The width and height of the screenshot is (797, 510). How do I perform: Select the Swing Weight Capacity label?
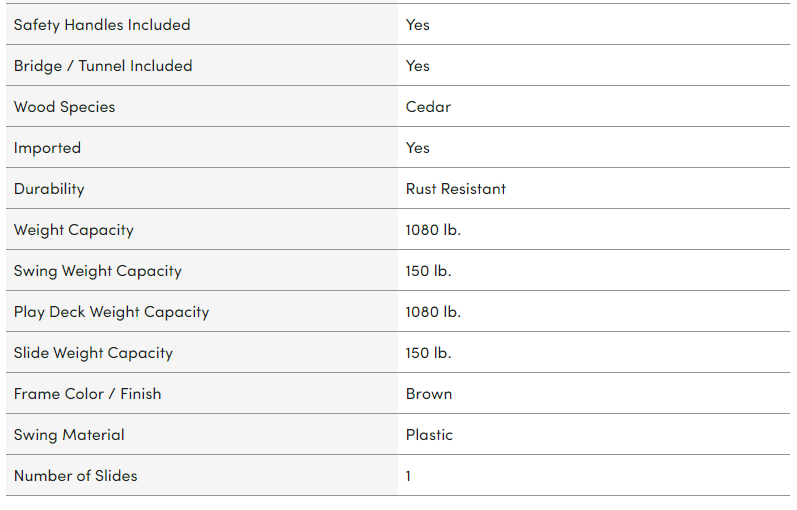98,270
